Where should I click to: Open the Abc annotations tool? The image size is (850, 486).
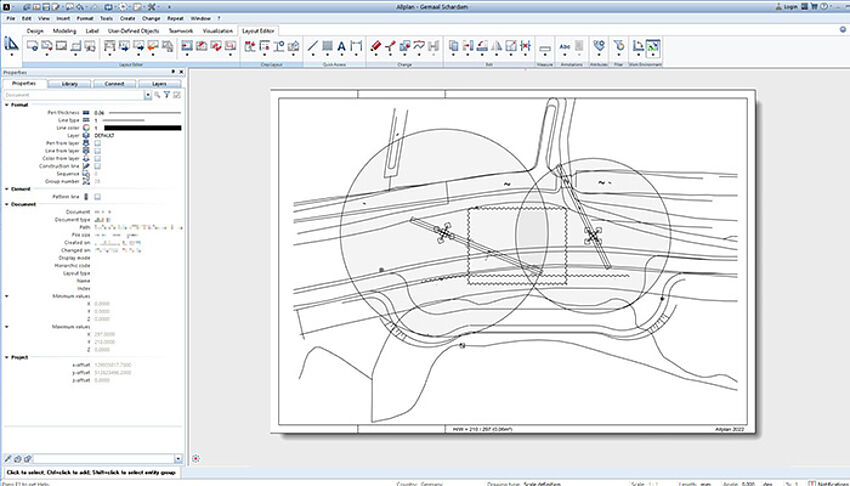coord(565,46)
